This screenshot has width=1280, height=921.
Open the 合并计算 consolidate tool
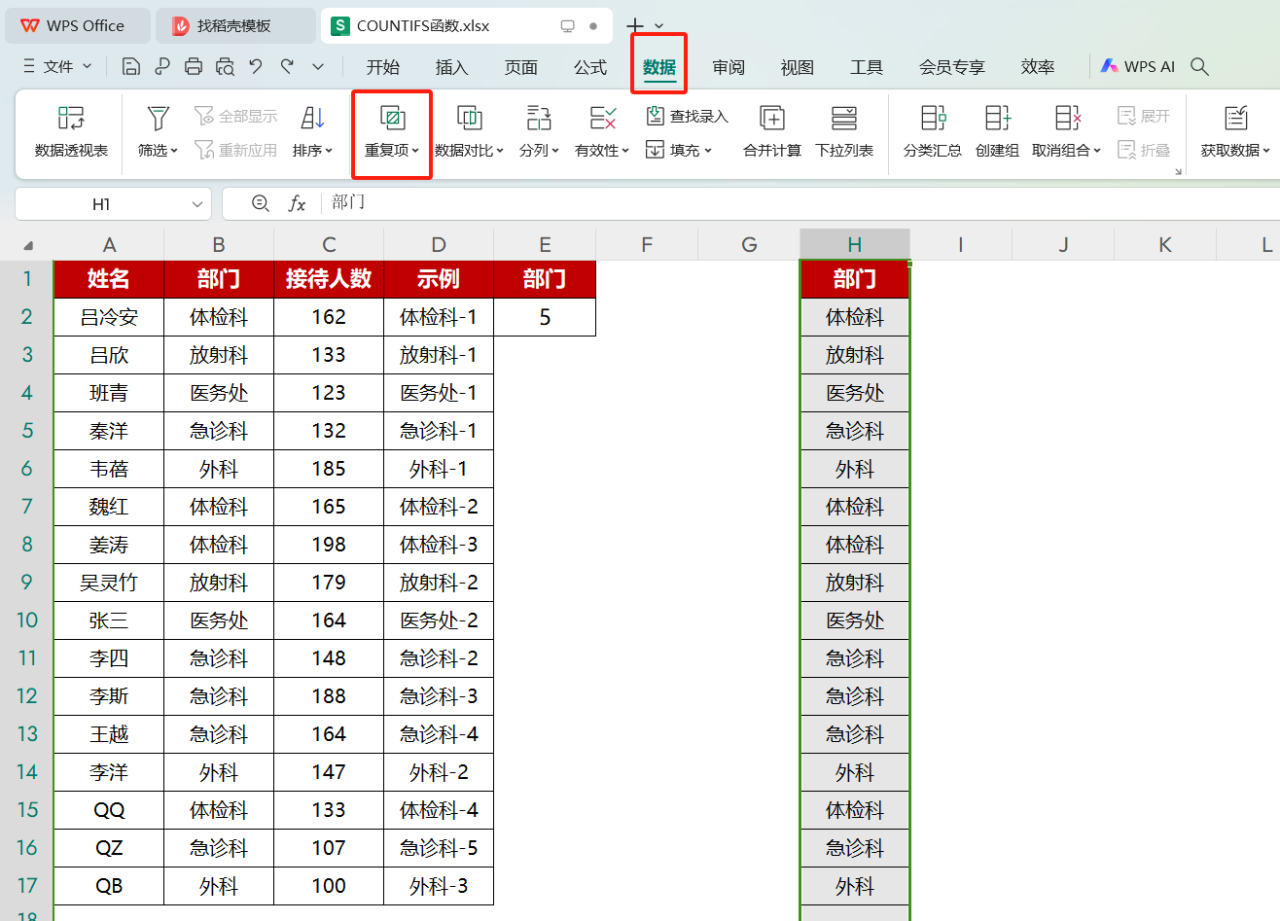coord(772,133)
